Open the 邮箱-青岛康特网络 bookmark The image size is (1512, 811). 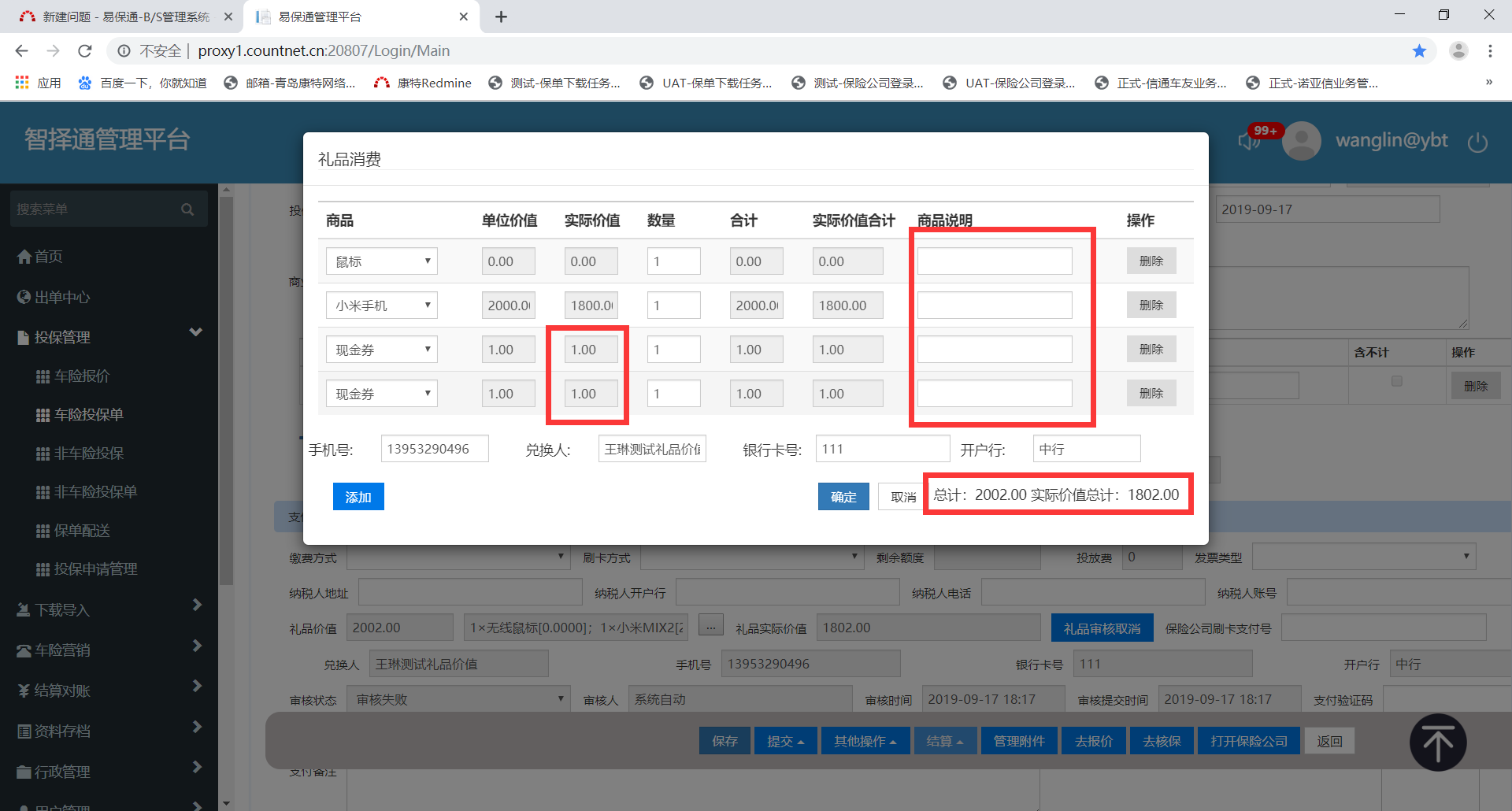coord(290,83)
